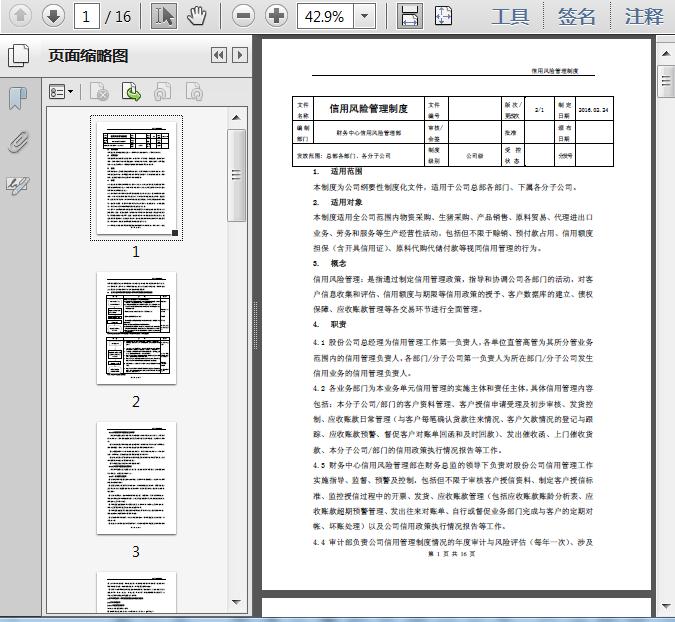The height and width of the screenshot is (622, 675).
Task: Click the page footer 第 1 页 共 16 页
Action: [x=452, y=554]
